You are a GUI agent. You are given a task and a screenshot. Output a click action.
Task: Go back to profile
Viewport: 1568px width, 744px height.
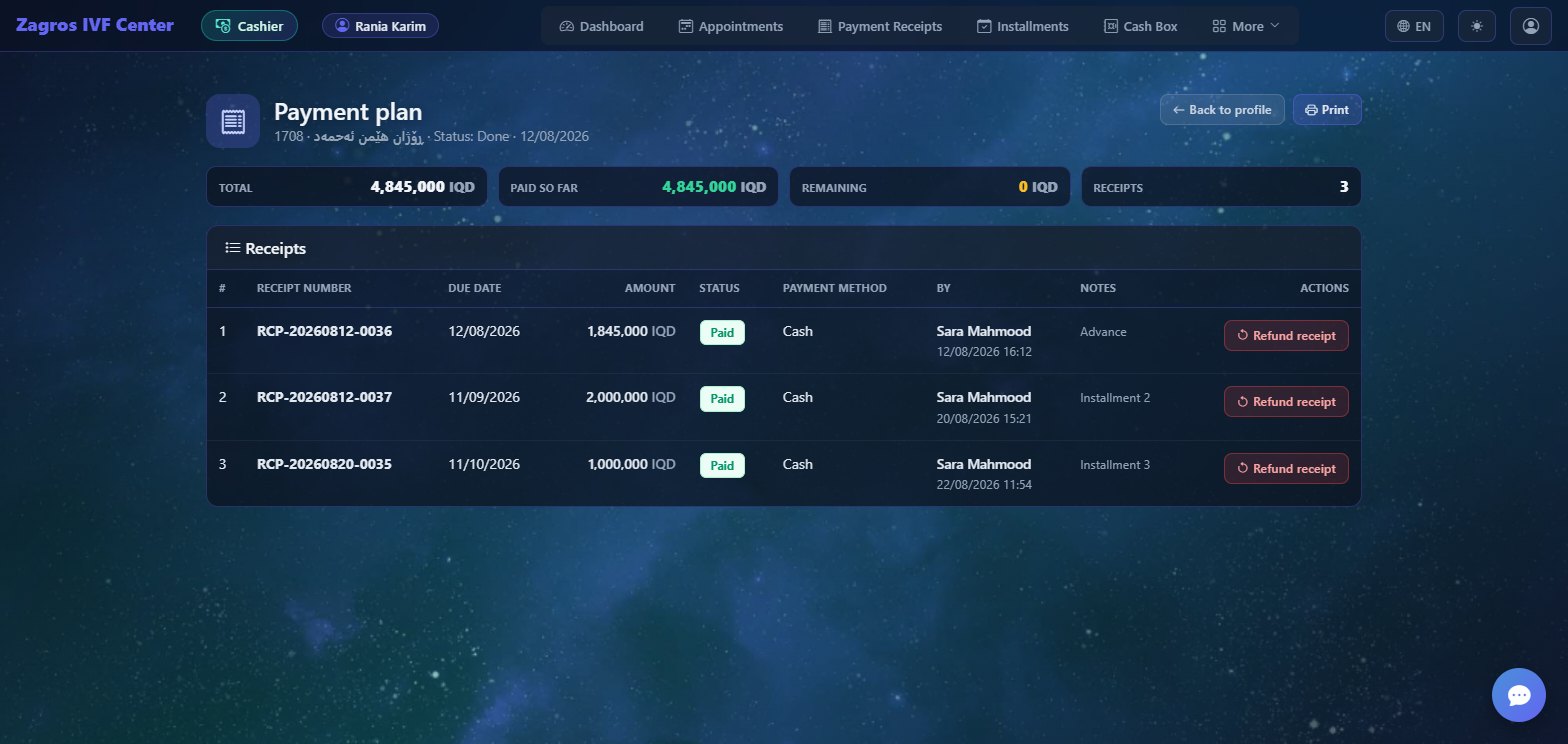pos(1222,110)
